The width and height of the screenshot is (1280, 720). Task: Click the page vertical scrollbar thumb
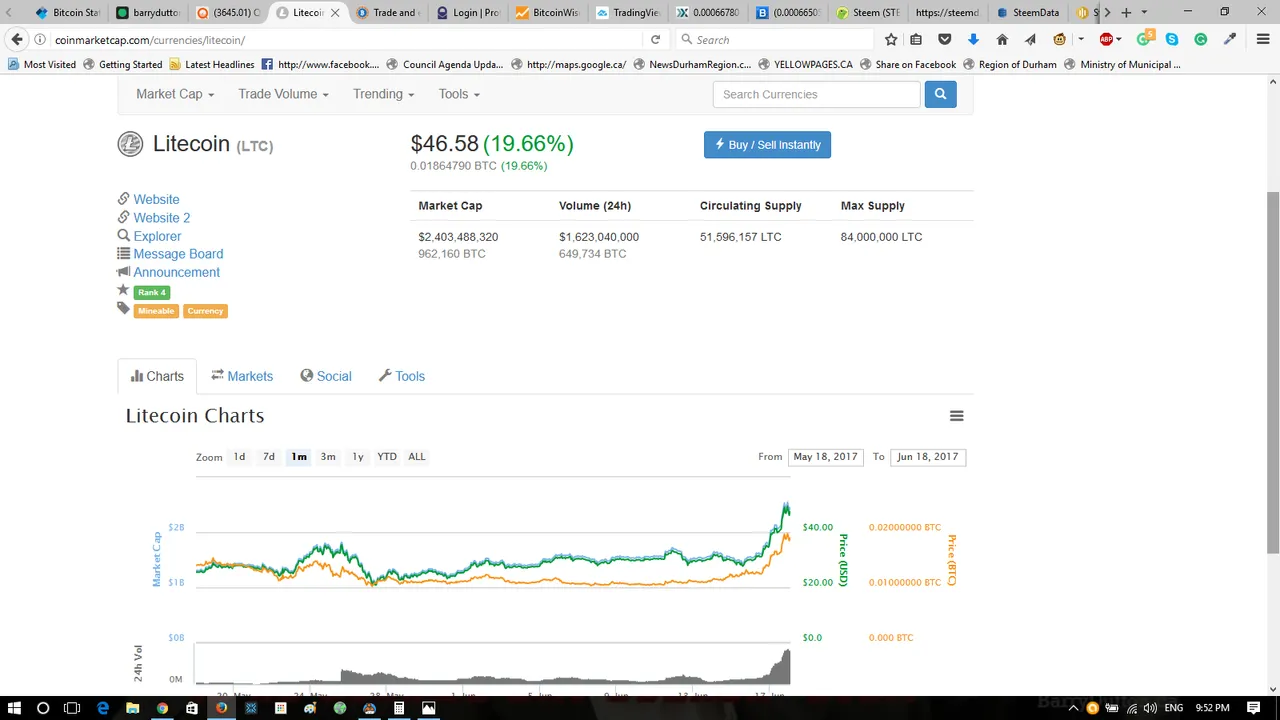pyautogui.click(x=1273, y=370)
